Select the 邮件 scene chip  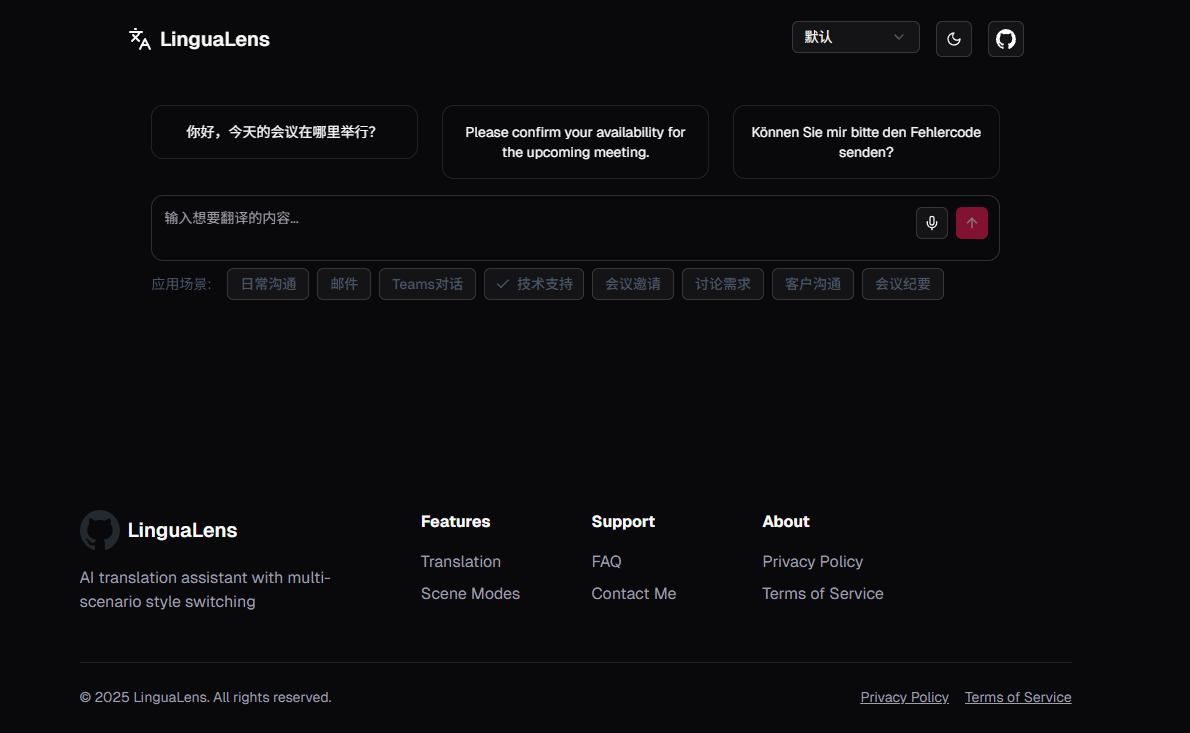click(344, 284)
